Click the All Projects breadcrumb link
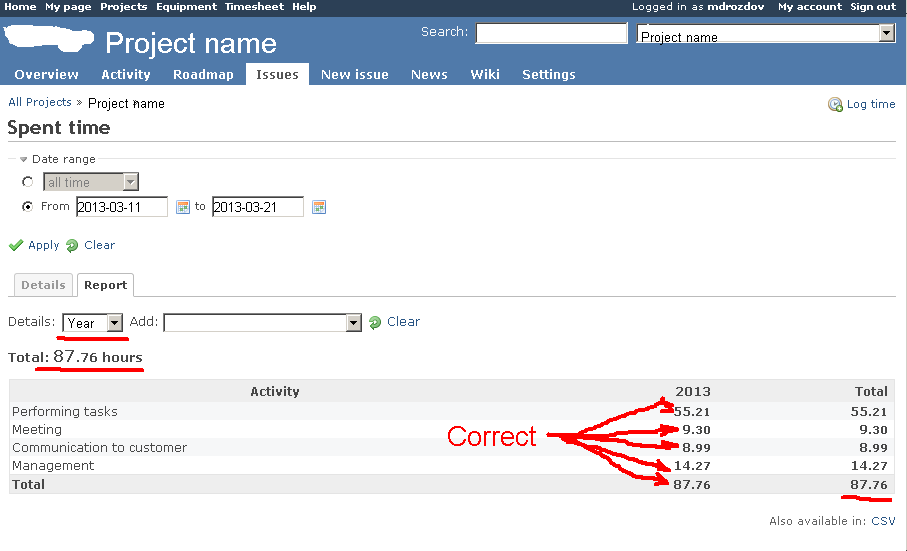The width and height of the screenshot is (907, 551). 40,102
